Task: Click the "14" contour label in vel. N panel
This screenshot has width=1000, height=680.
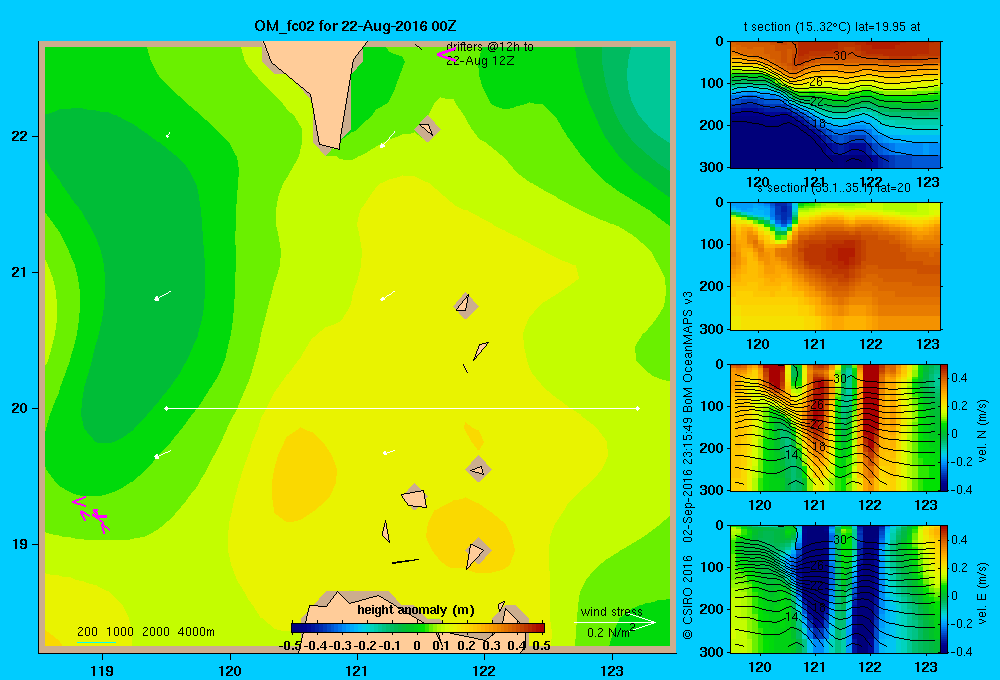Action: point(791,455)
